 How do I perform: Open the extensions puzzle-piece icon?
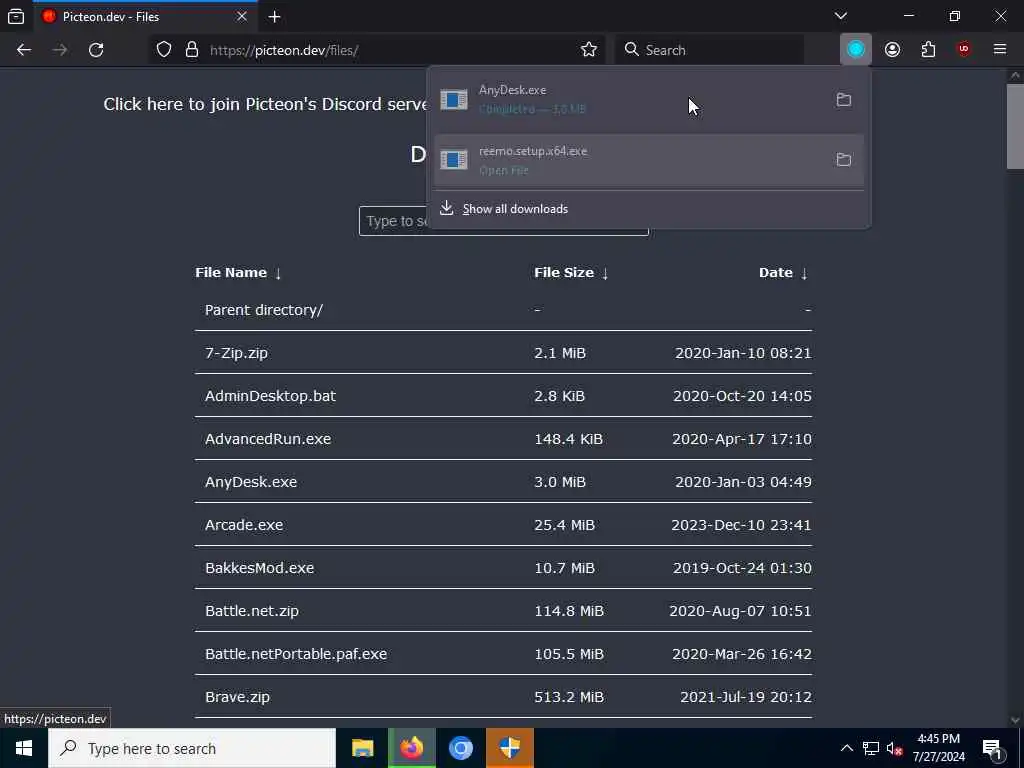[x=928, y=50]
